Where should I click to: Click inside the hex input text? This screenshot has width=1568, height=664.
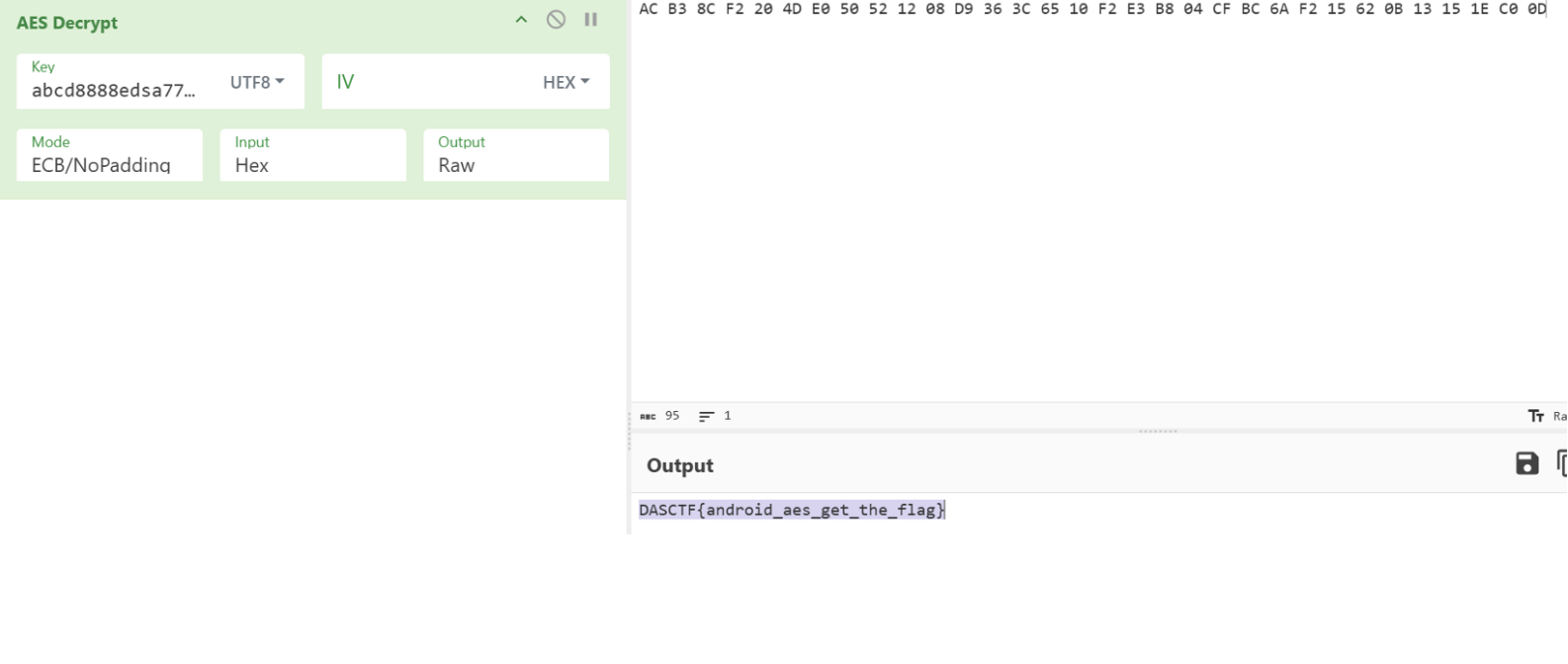(1088, 10)
